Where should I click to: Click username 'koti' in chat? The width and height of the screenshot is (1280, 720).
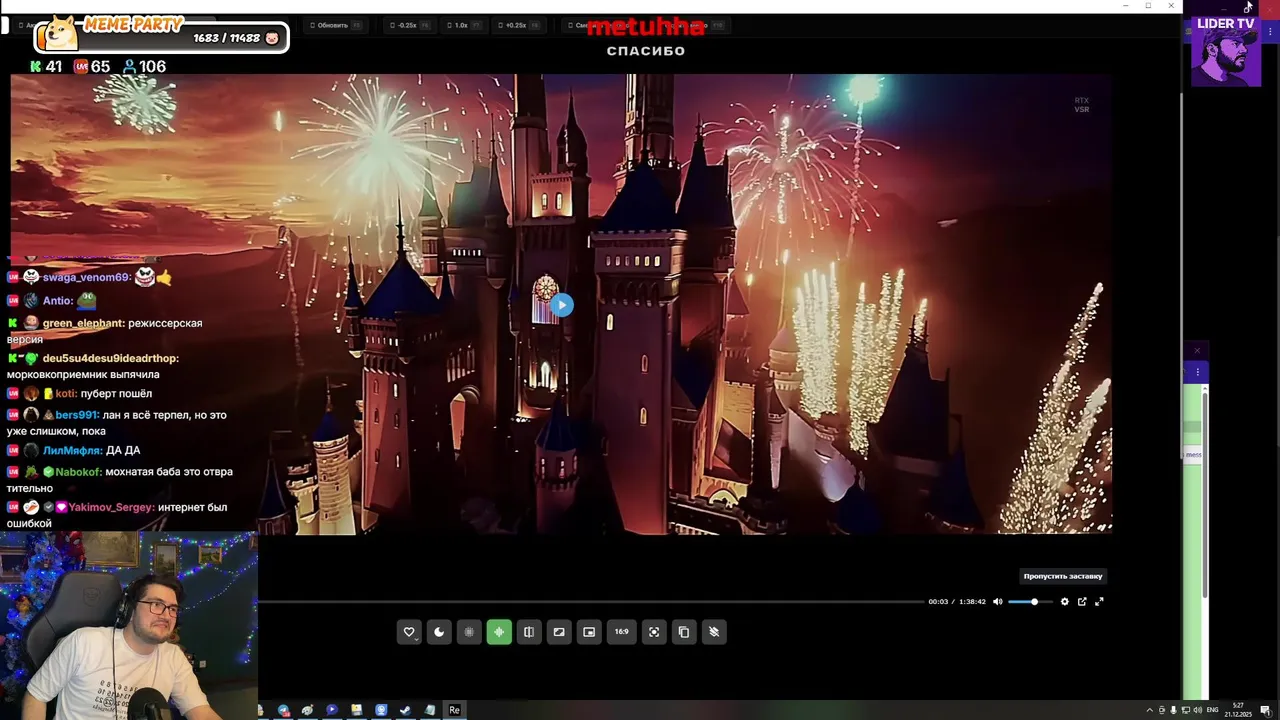[66, 393]
